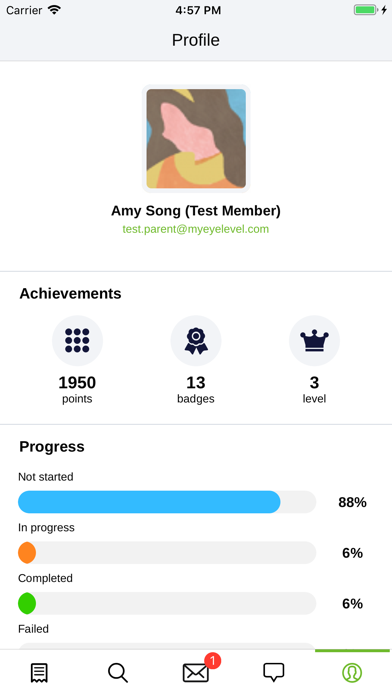The image size is (392, 696).
Task: Select the profile person tab icon
Action: point(352,673)
